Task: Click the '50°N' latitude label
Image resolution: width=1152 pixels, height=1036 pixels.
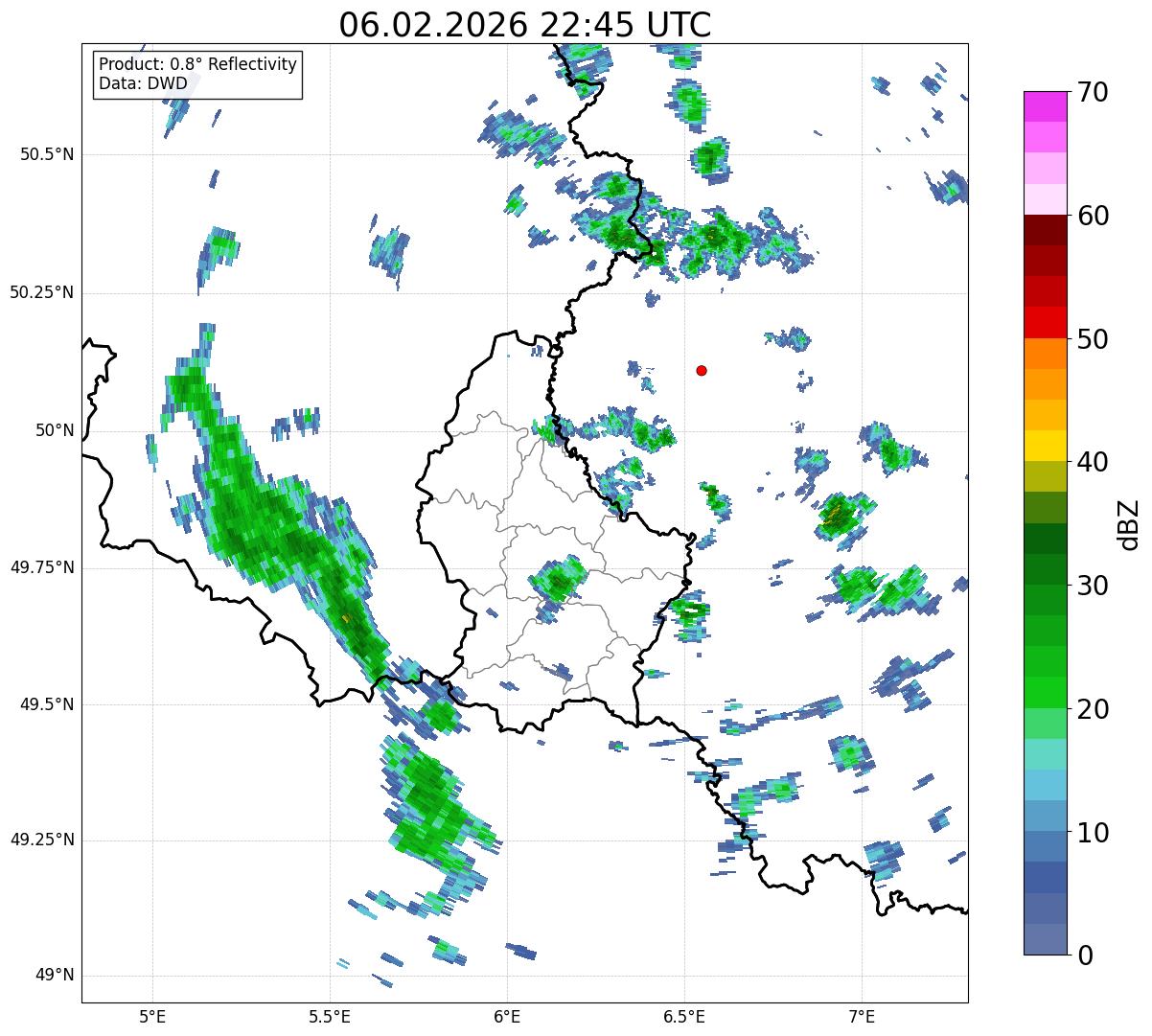Action: tap(55, 430)
